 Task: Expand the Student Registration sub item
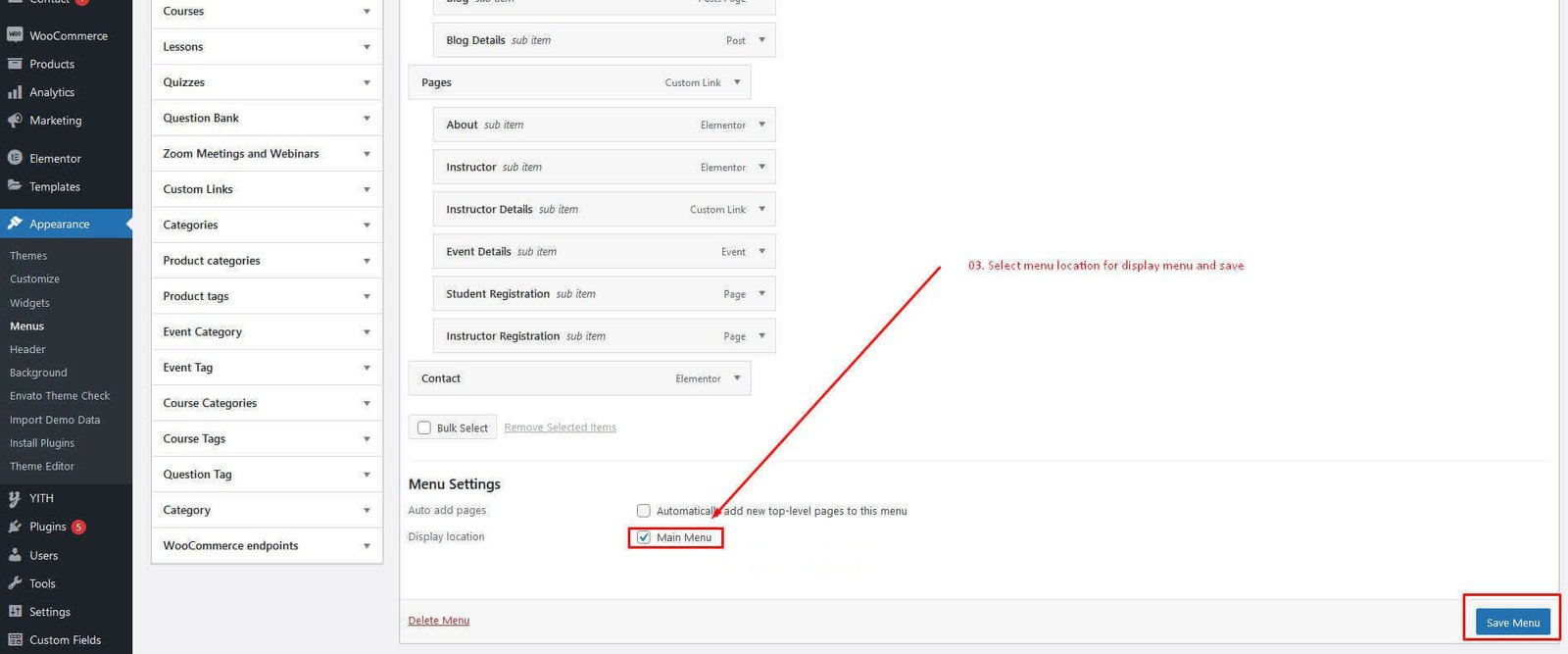pos(761,294)
